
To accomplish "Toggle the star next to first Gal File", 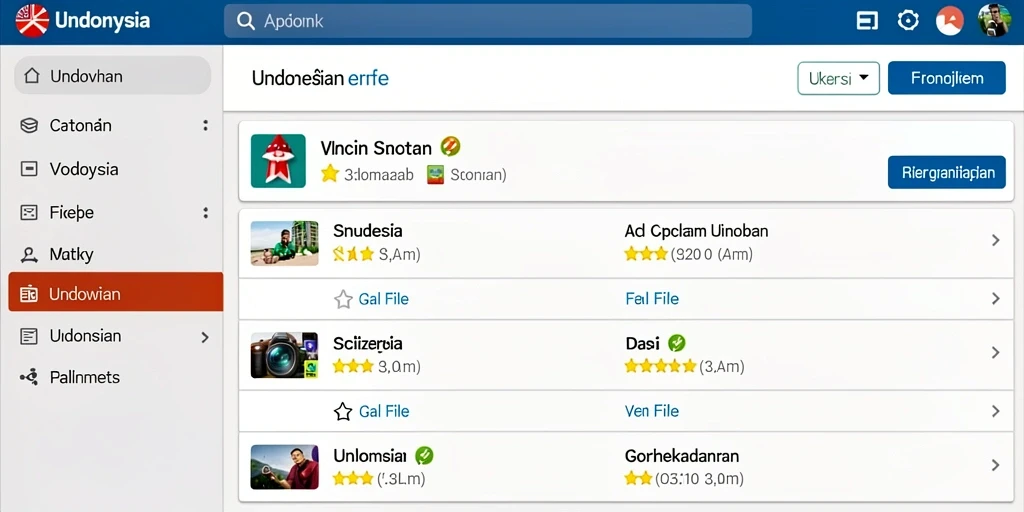I will [343, 299].
